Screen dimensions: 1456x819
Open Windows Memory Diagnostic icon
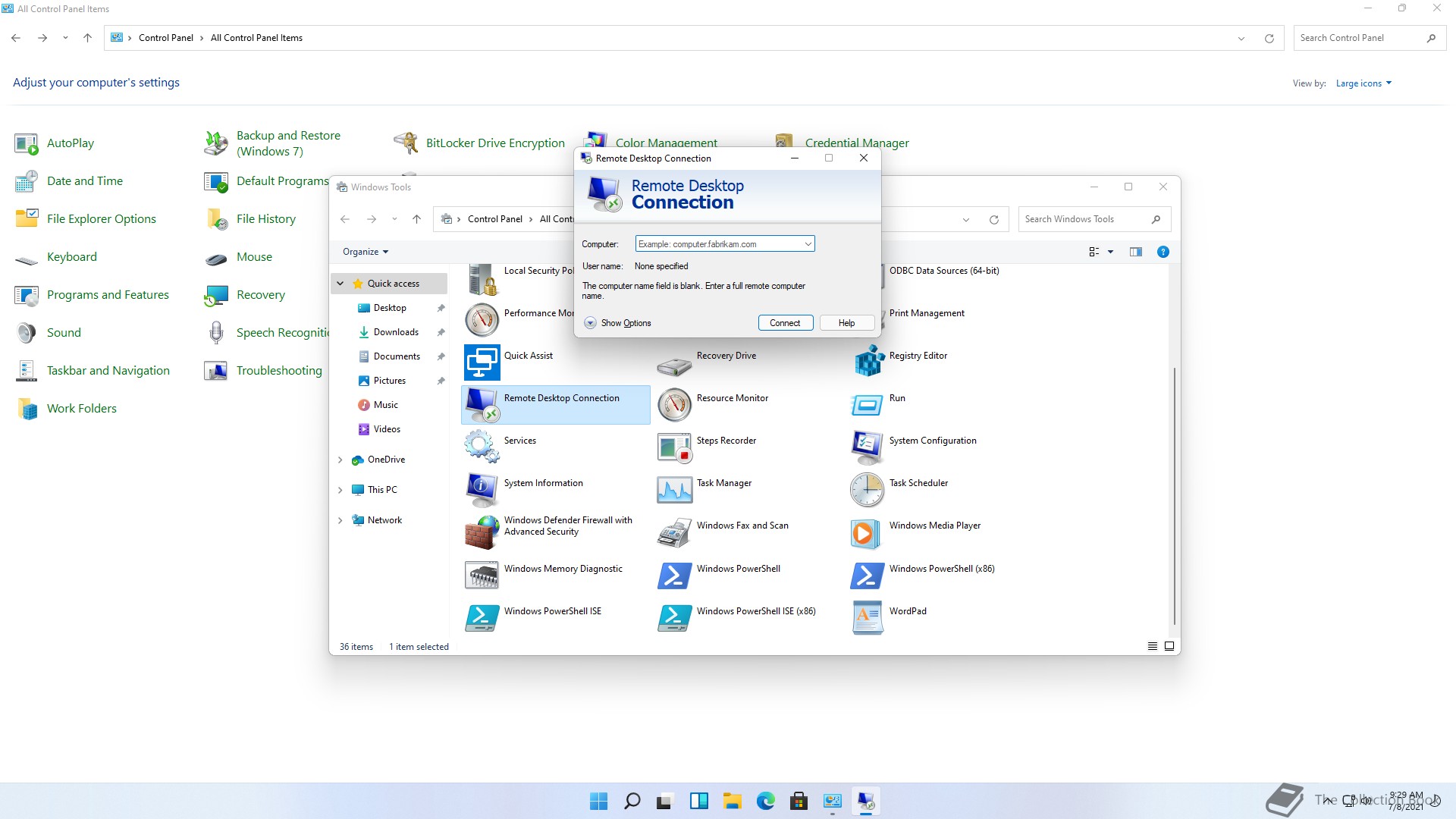click(x=482, y=575)
